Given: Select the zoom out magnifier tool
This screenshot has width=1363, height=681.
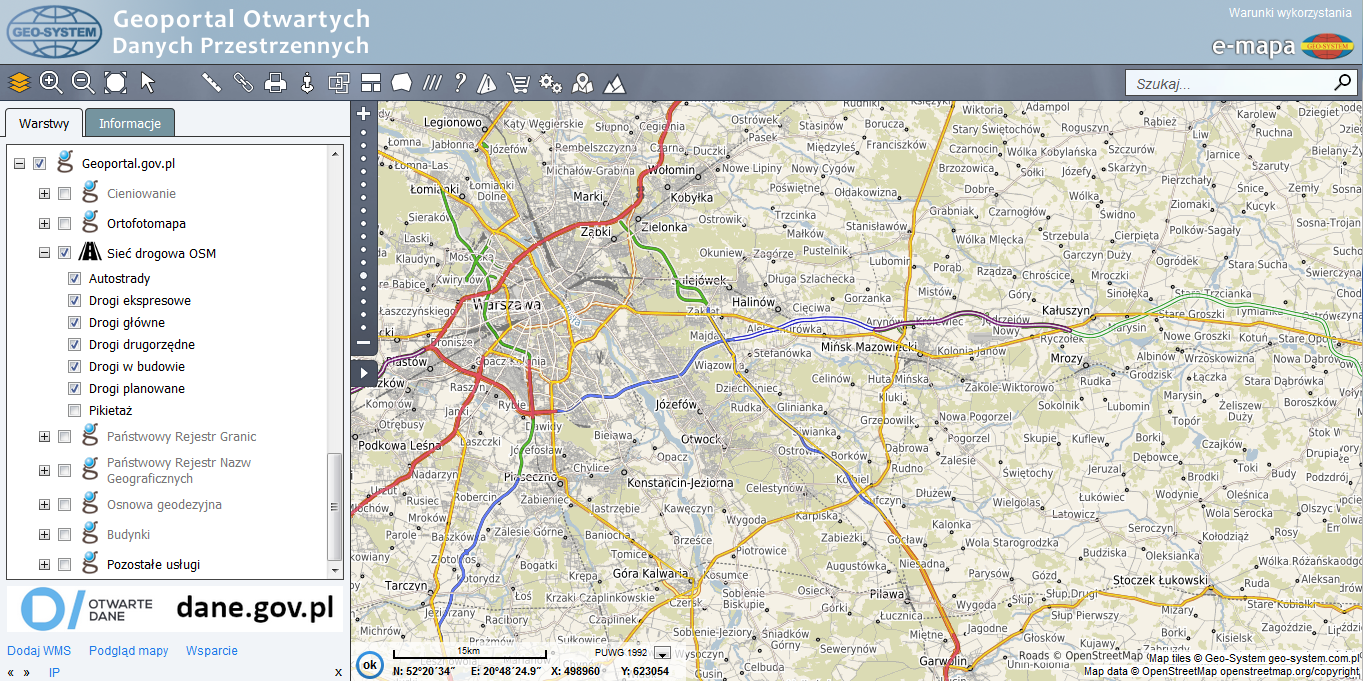Looking at the screenshot, I should tap(83, 82).
